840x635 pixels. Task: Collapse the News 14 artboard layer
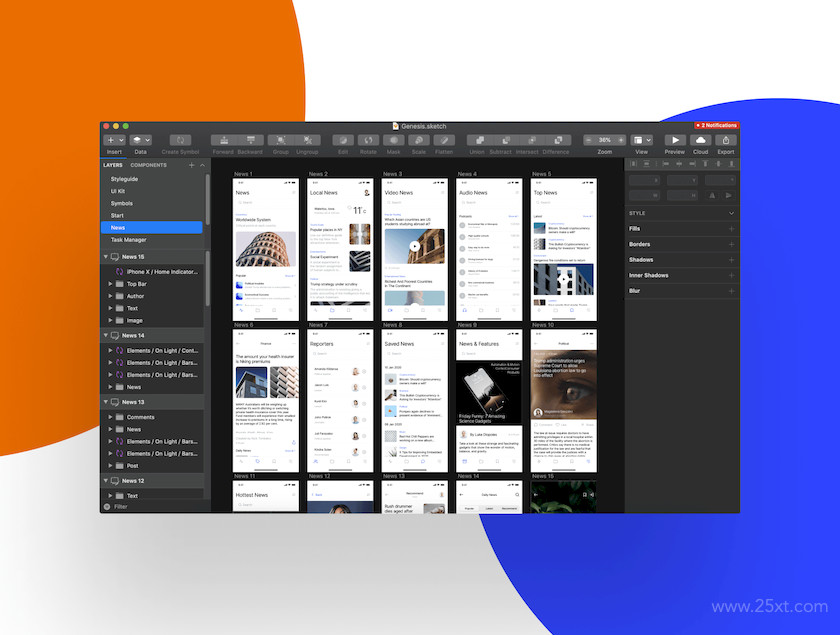106,335
